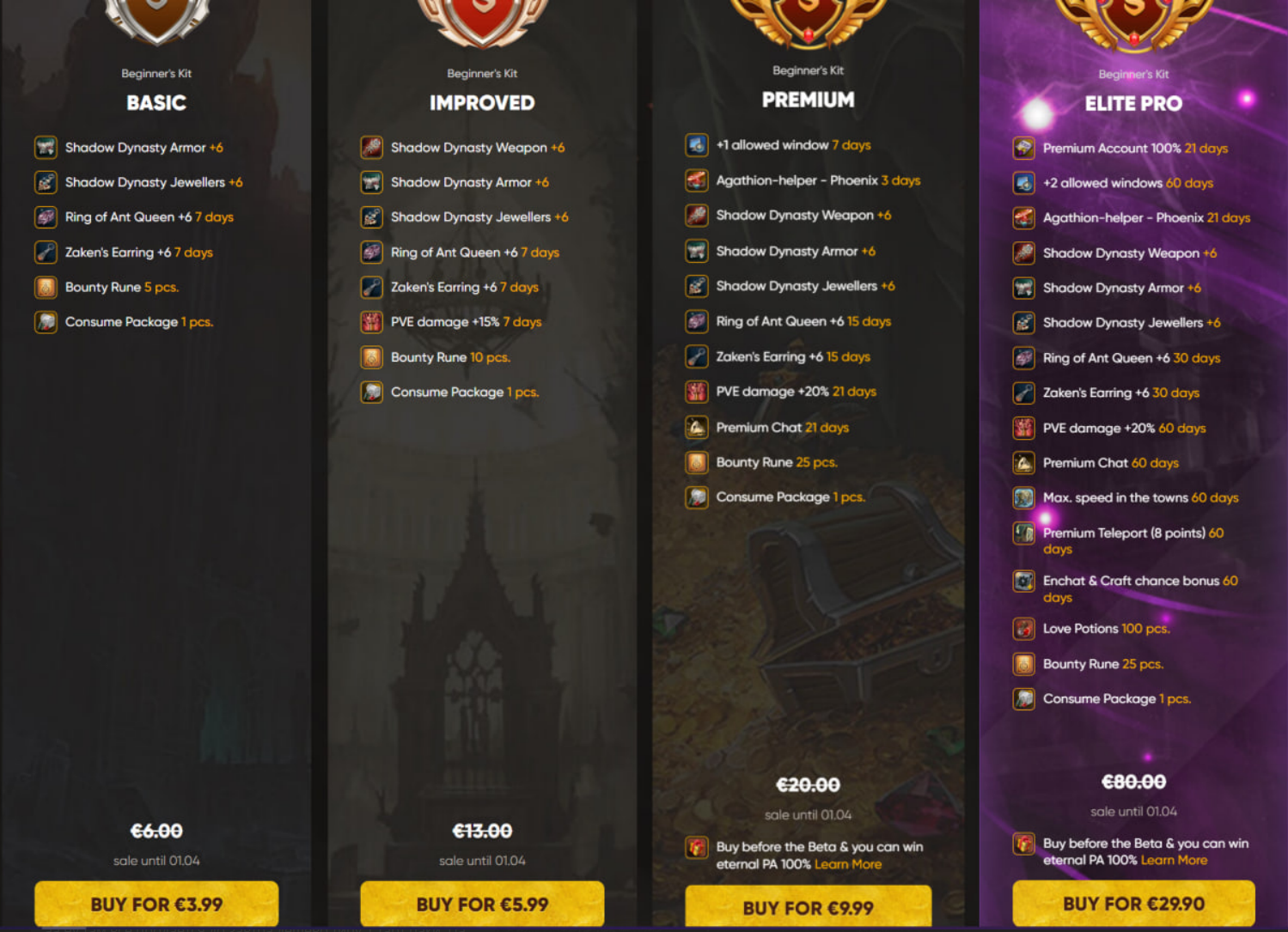
Task: Click PVE damage +15% icon in Improved kit
Action: click(x=371, y=322)
